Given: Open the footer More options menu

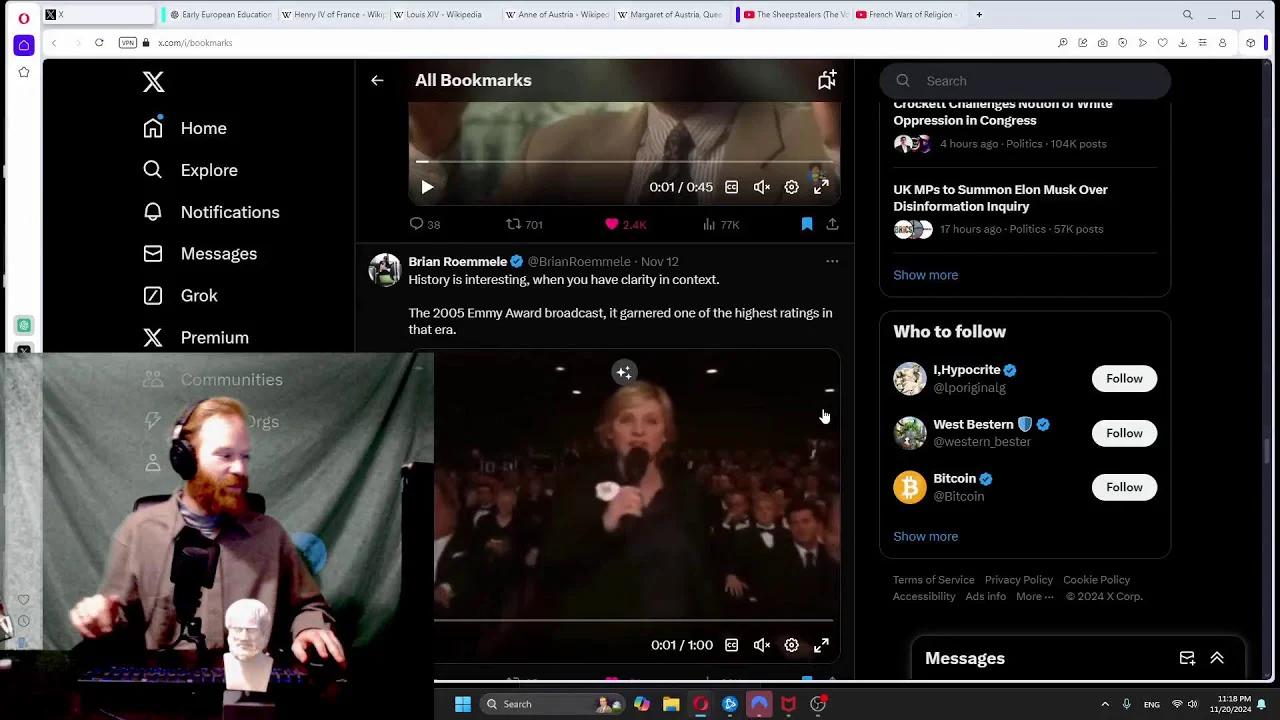Looking at the screenshot, I should click(x=1034, y=597).
